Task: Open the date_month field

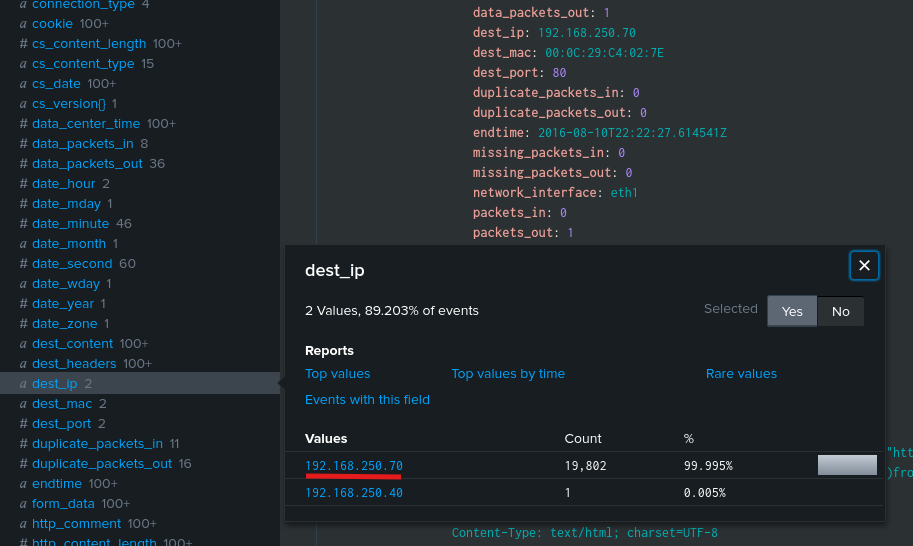Action: coord(69,244)
